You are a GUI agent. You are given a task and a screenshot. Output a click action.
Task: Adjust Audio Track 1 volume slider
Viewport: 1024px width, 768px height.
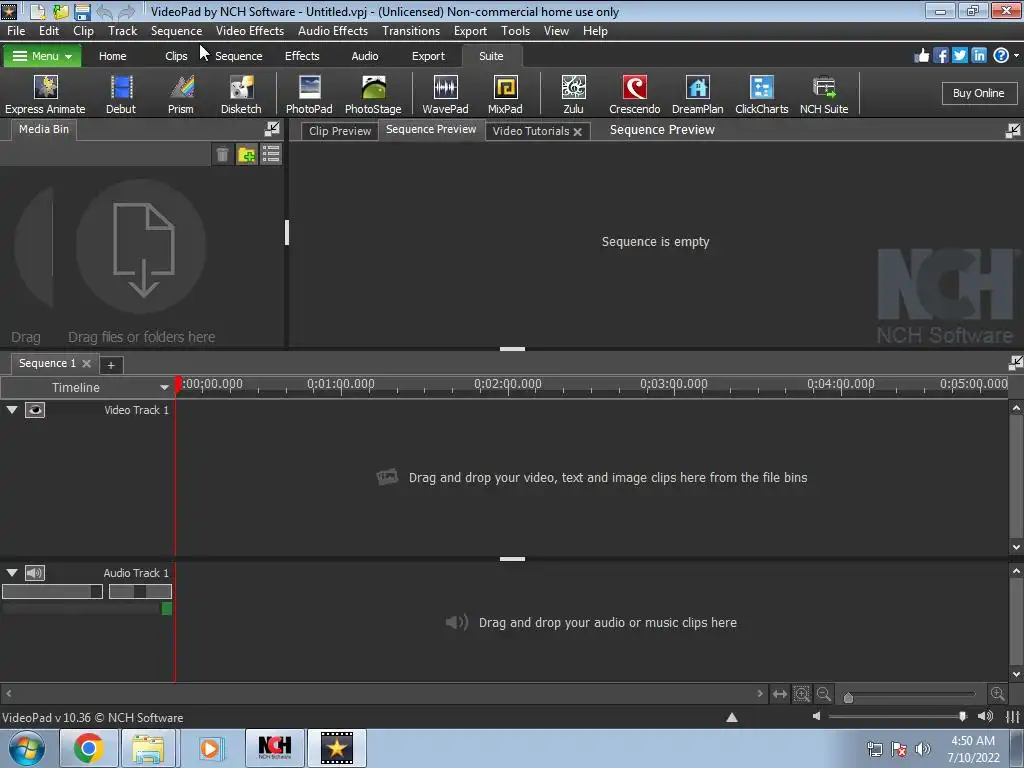52,592
